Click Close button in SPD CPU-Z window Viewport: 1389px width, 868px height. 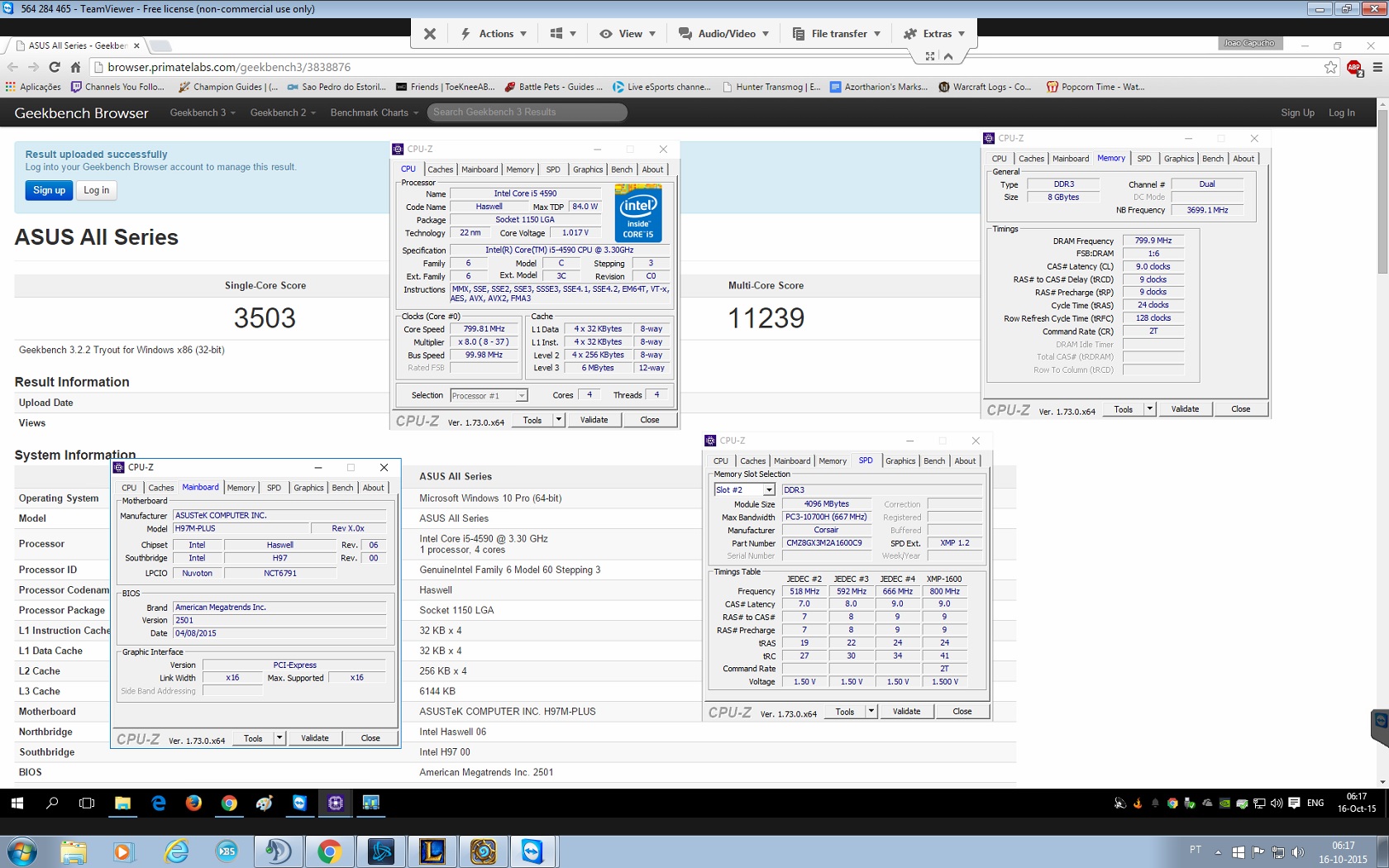(962, 712)
